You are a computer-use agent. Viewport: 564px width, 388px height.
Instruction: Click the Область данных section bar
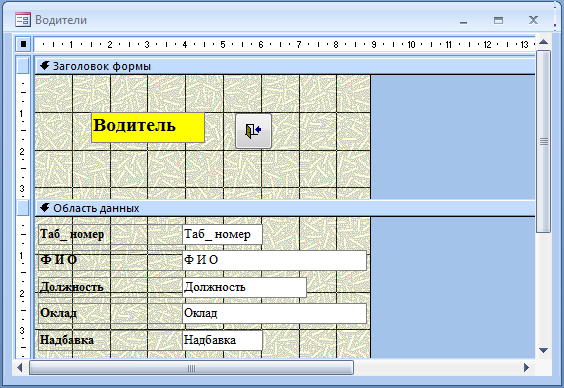(x=285, y=208)
